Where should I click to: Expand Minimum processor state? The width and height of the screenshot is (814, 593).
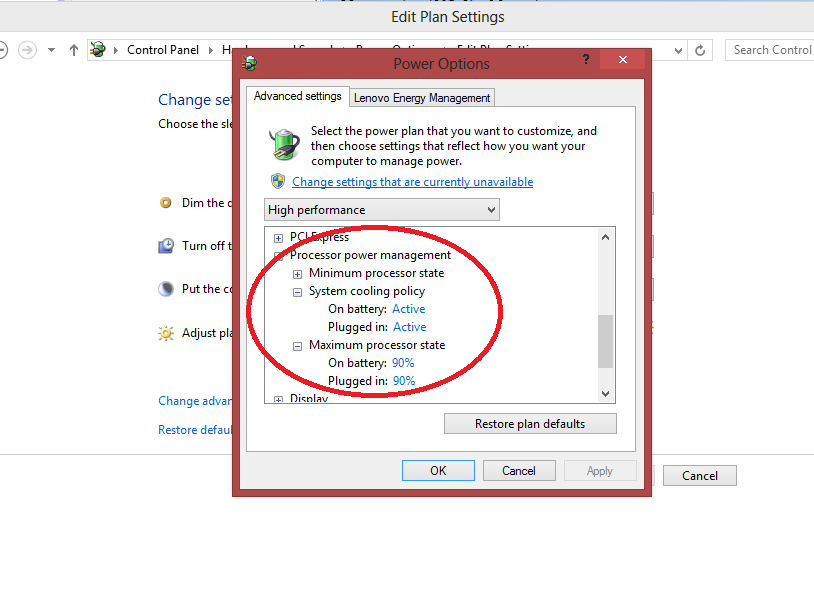point(297,274)
